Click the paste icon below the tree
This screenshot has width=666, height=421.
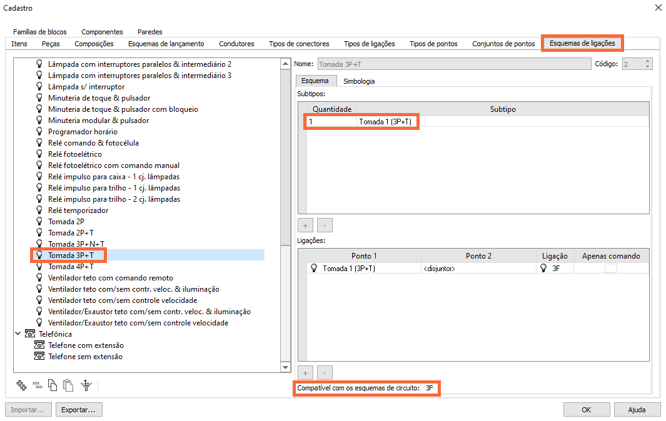[68, 385]
